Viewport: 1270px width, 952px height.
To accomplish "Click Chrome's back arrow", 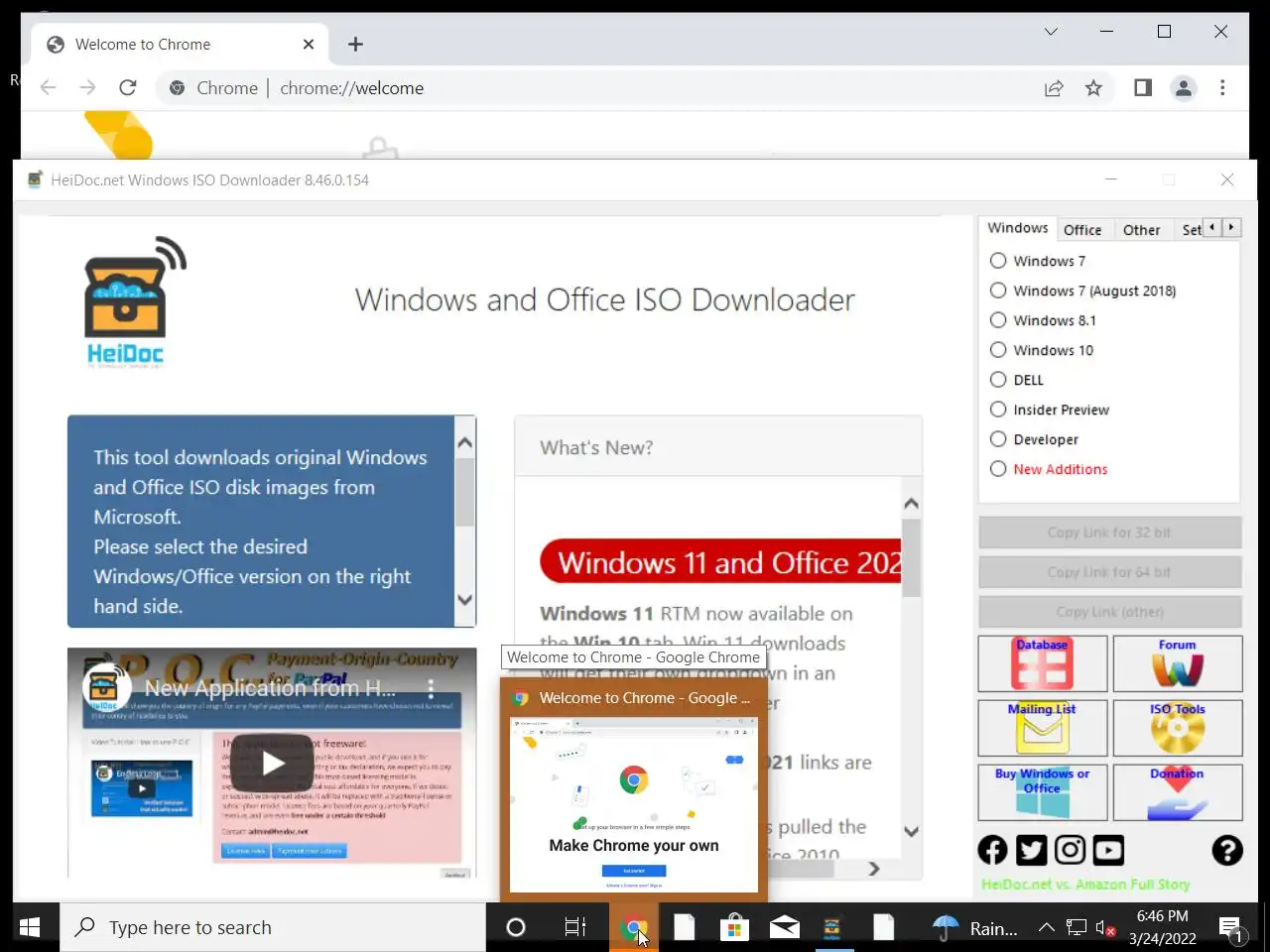I will point(48,88).
